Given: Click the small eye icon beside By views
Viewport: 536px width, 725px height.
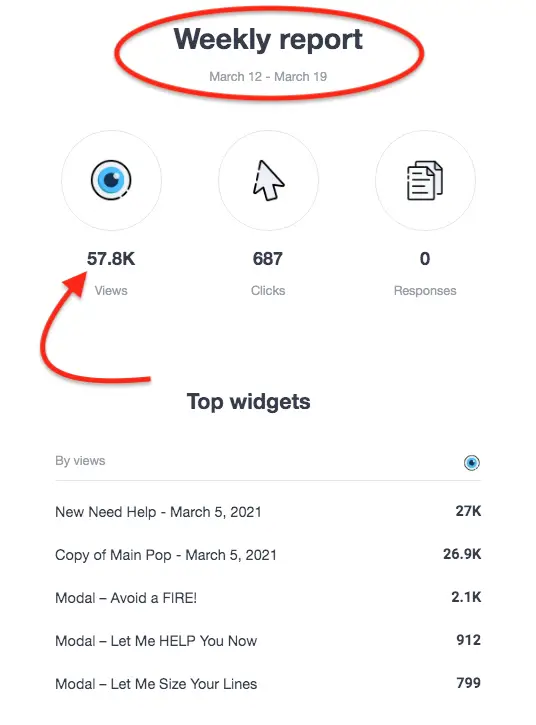Looking at the screenshot, I should (x=472, y=462).
